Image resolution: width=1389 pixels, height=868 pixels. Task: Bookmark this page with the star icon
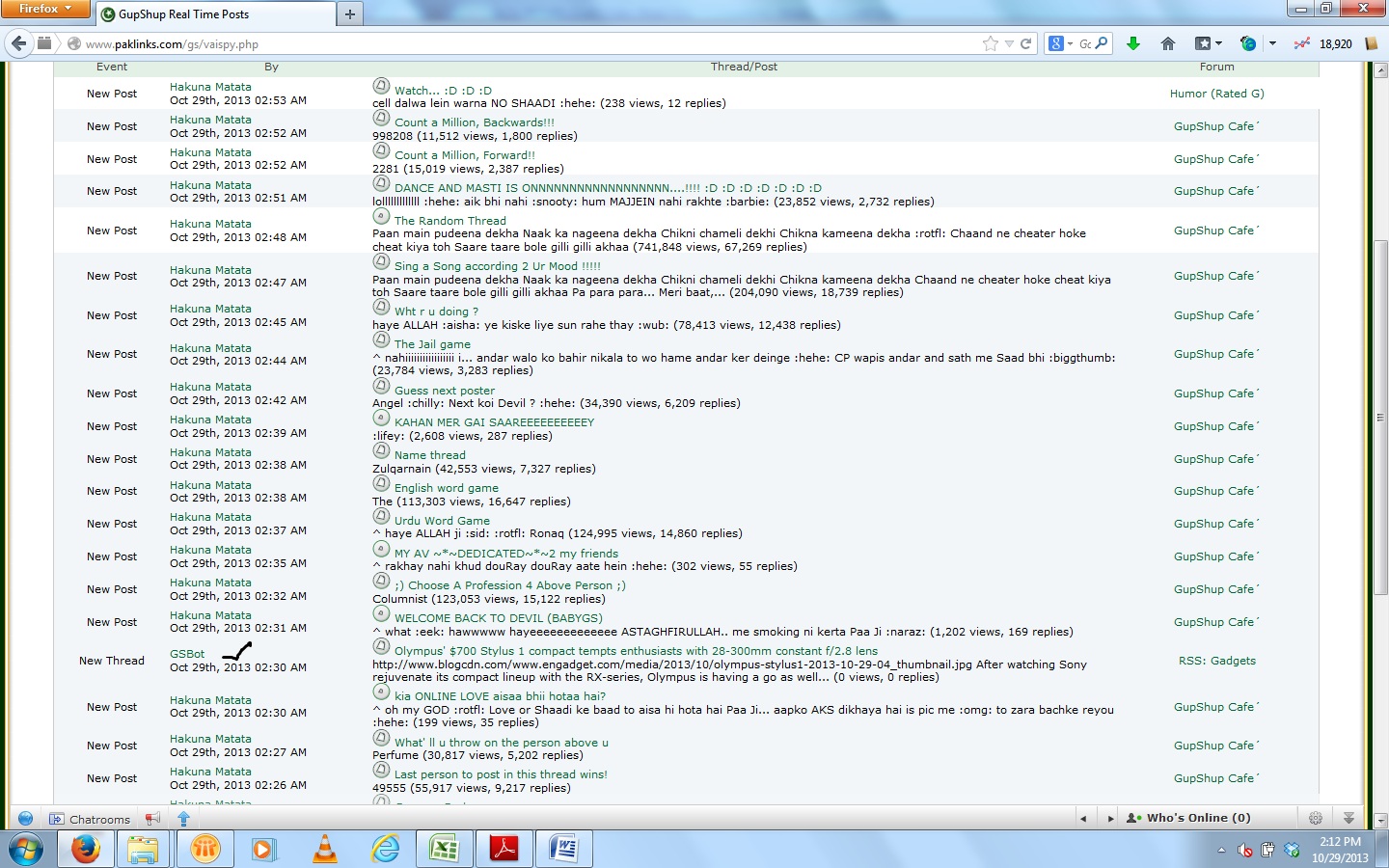[x=991, y=43]
